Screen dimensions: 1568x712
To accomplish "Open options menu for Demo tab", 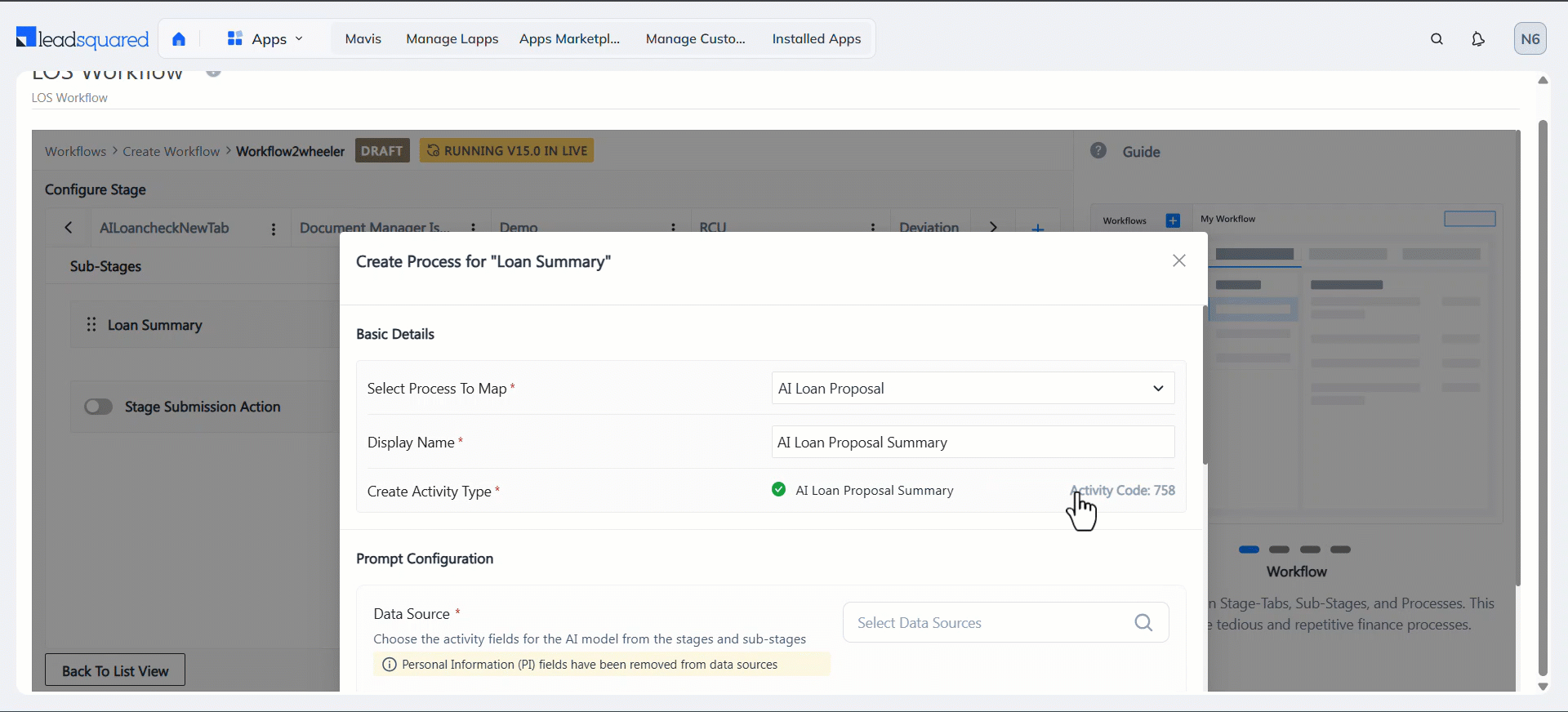I will [x=673, y=228].
